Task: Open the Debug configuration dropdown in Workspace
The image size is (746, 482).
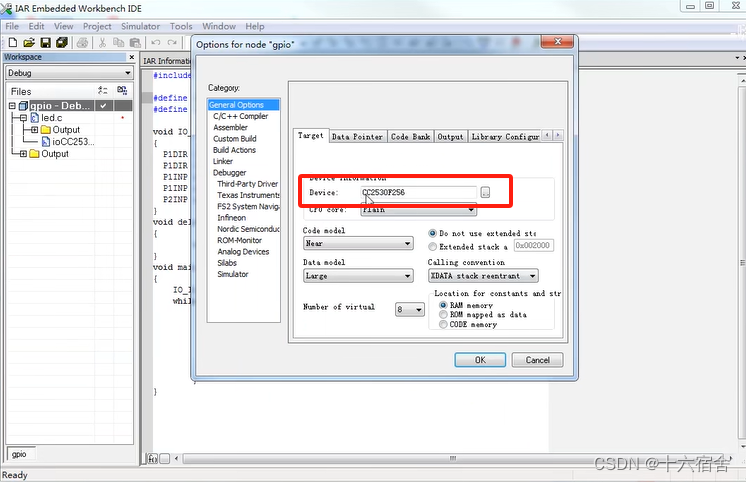Action: click(x=128, y=73)
